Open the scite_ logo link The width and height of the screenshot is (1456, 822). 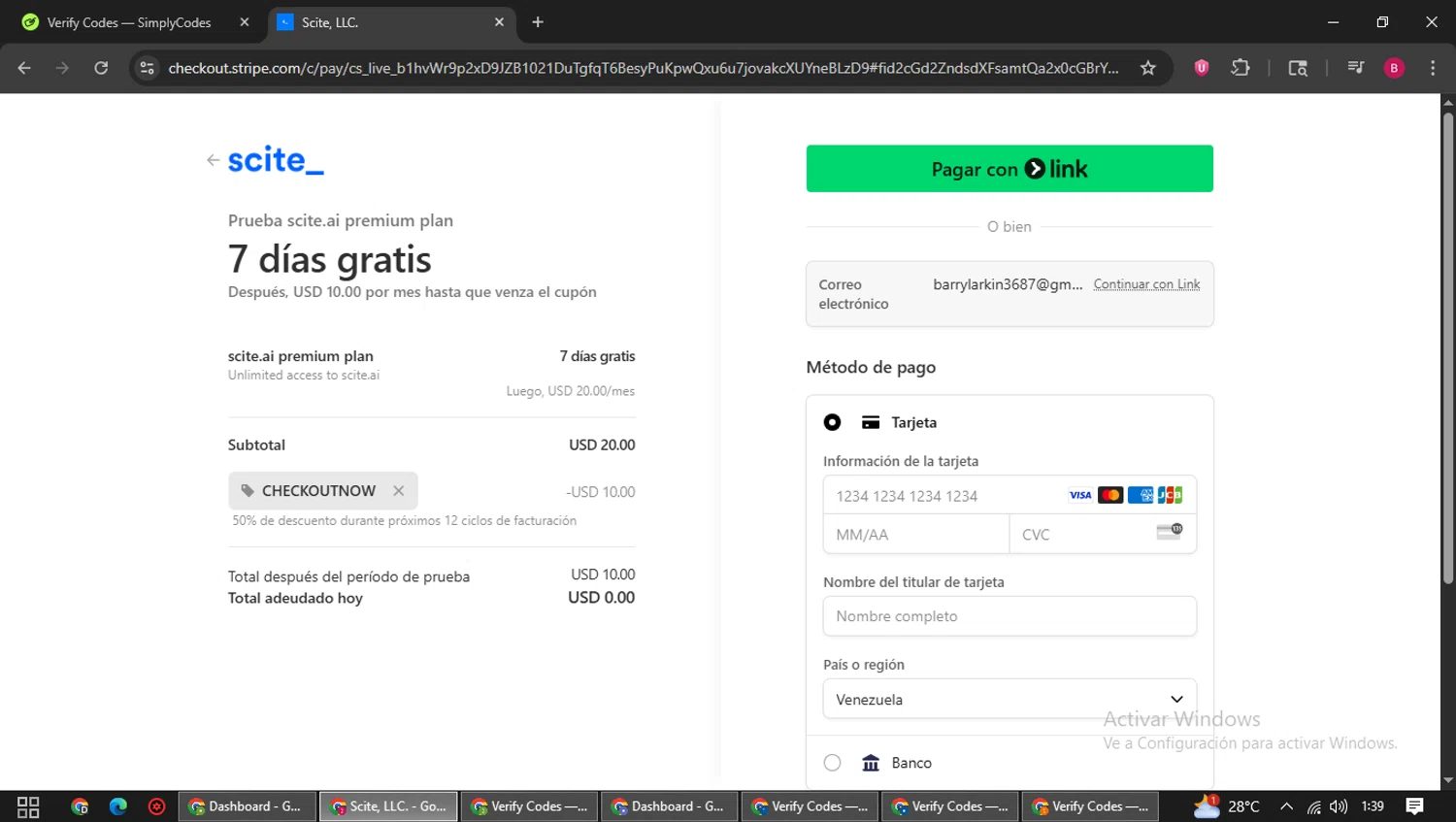tap(276, 160)
